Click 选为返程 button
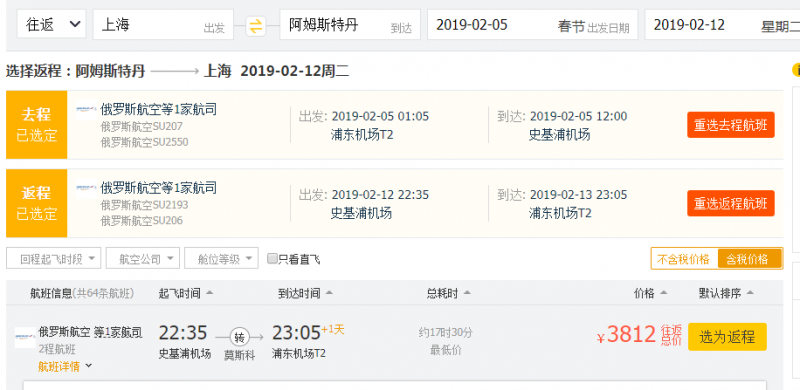The image size is (800, 390). coord(727,337)
